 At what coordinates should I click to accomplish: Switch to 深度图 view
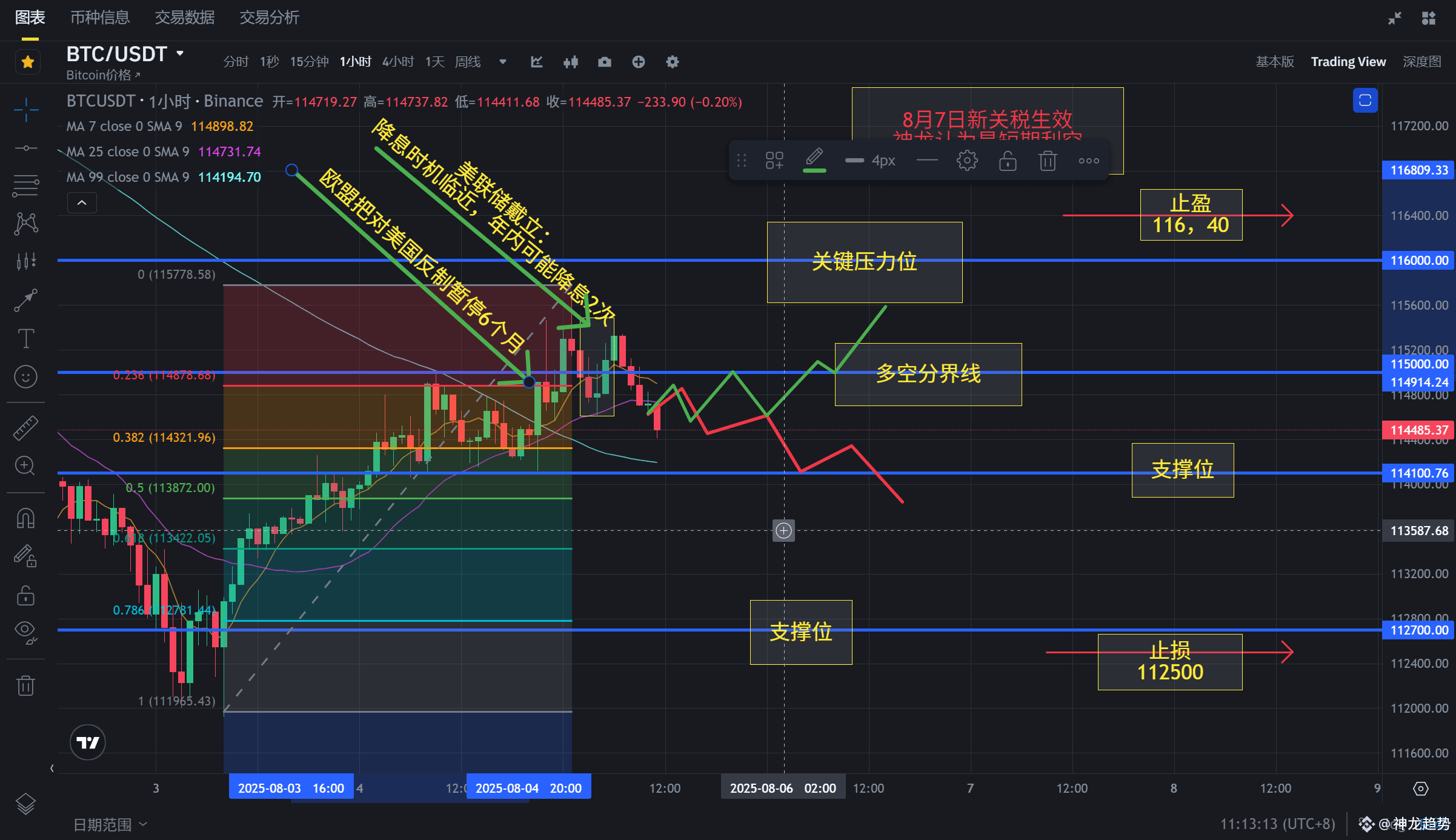(1422, 62)
